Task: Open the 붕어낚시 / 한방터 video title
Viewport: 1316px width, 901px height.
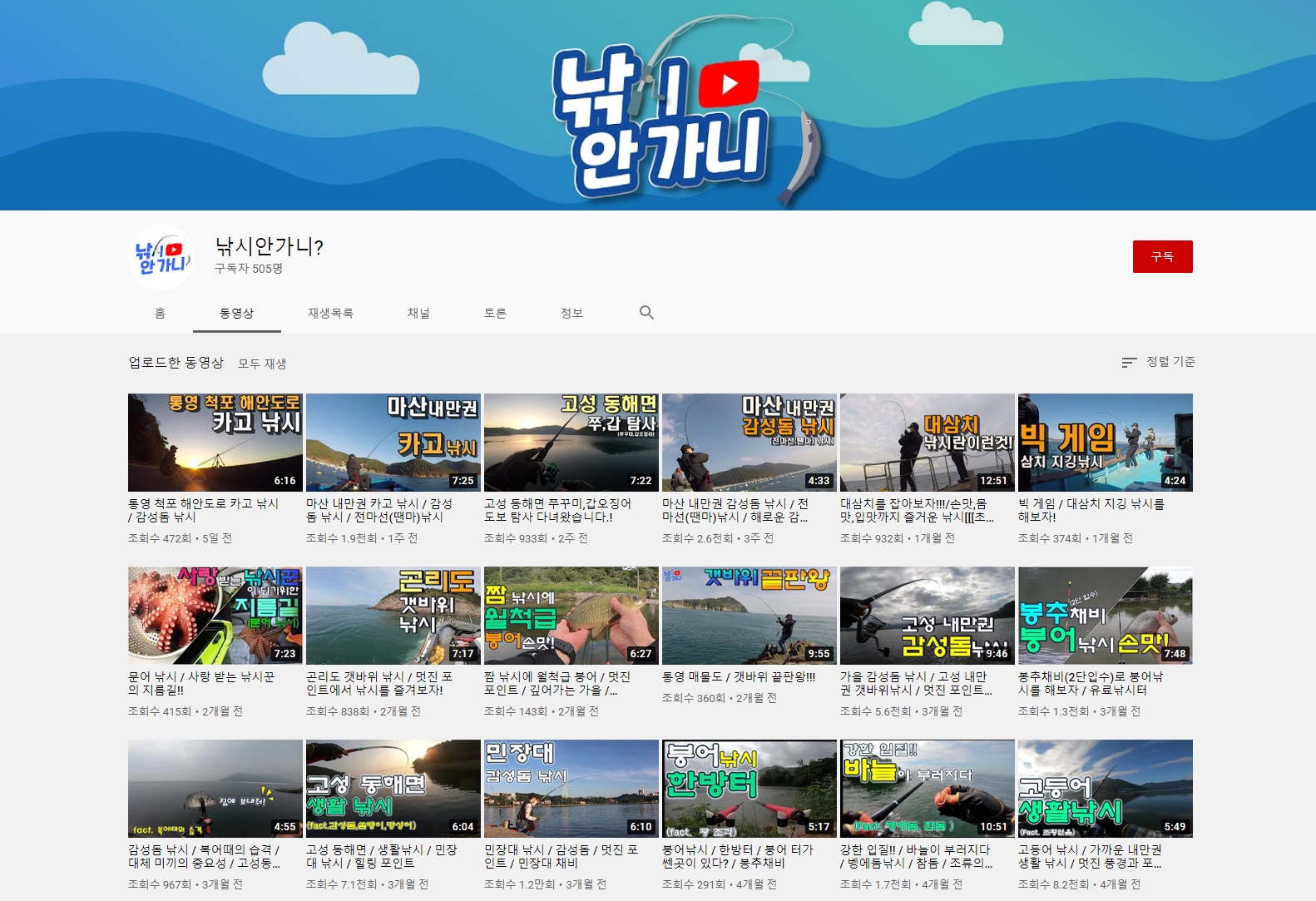Action: (737, 856)
